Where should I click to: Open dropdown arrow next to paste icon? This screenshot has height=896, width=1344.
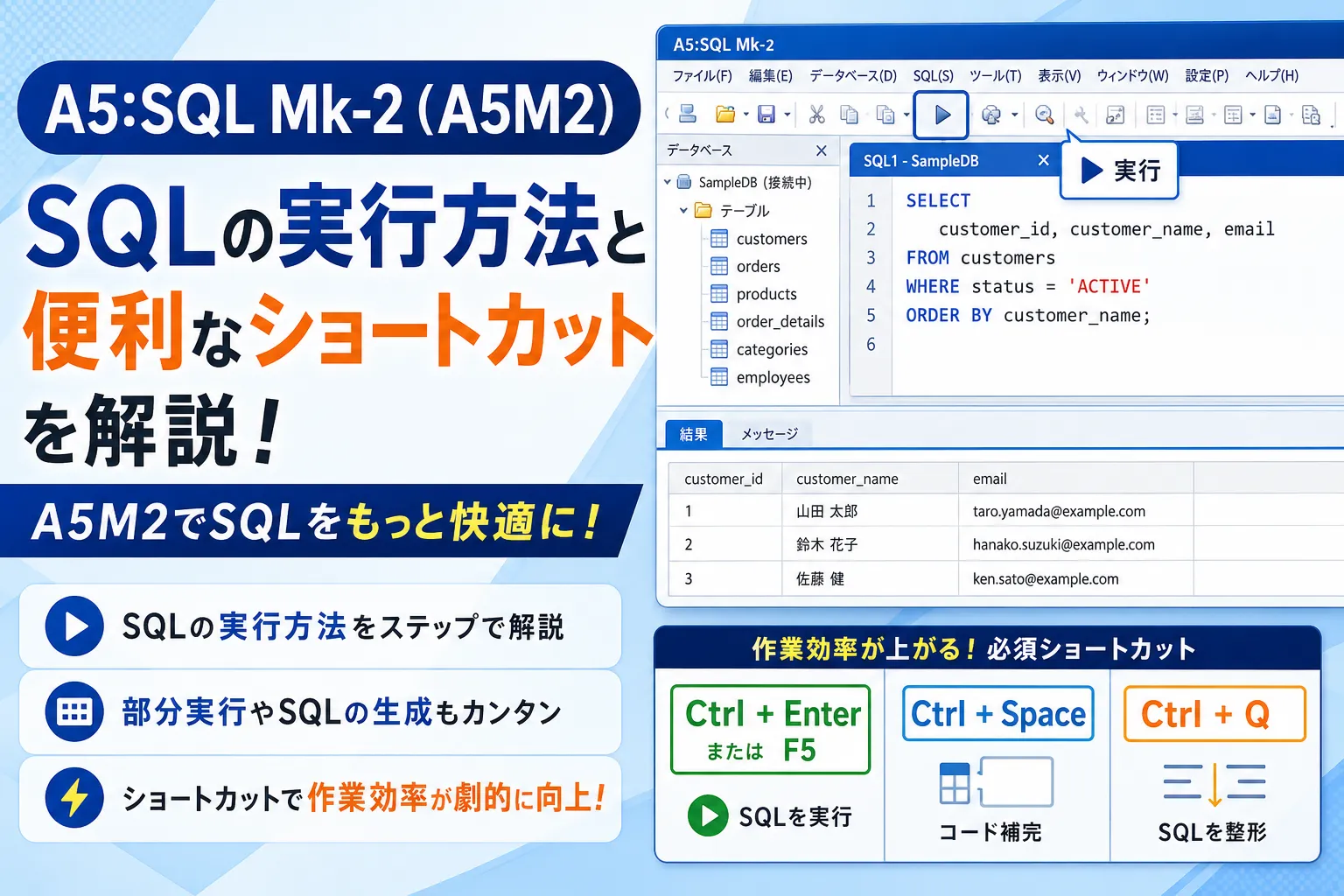(906, 115)
